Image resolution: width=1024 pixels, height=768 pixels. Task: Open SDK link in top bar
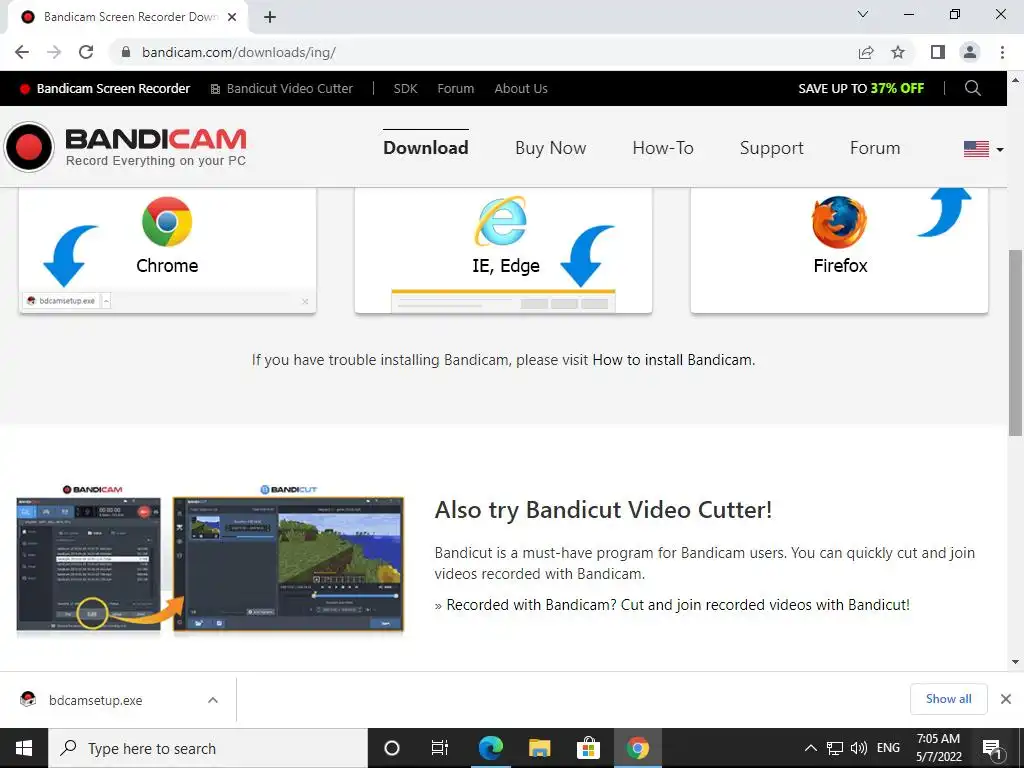tap(405, 88)
